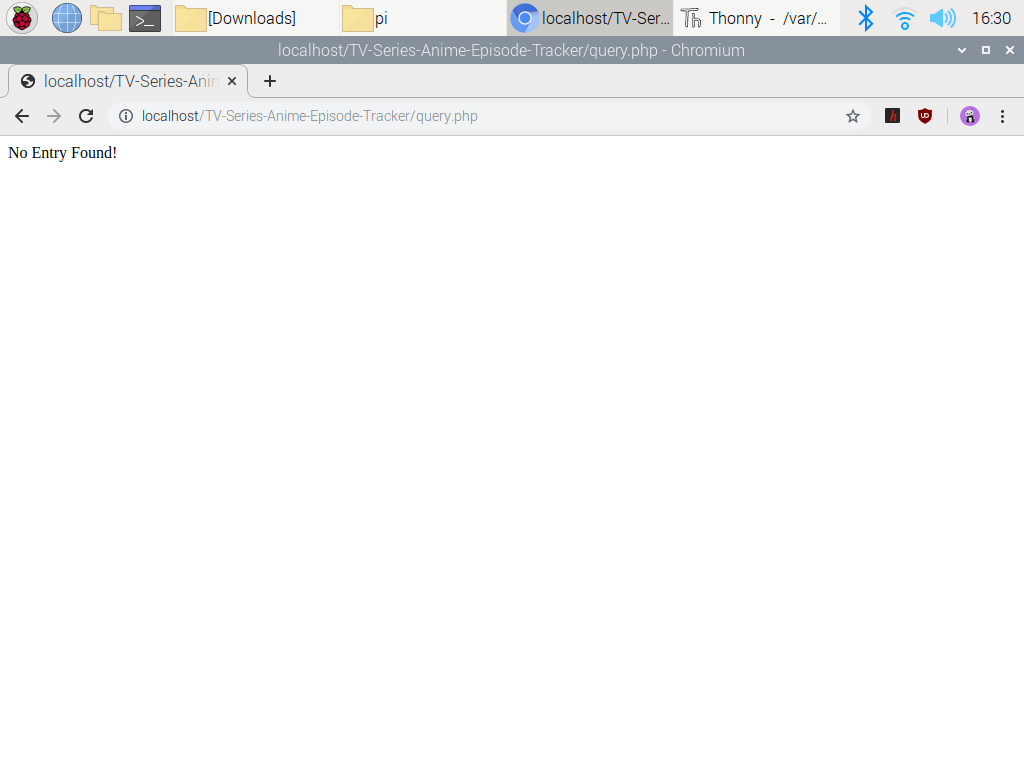
Task: View site information for localhost
Action: click(126, 116)
